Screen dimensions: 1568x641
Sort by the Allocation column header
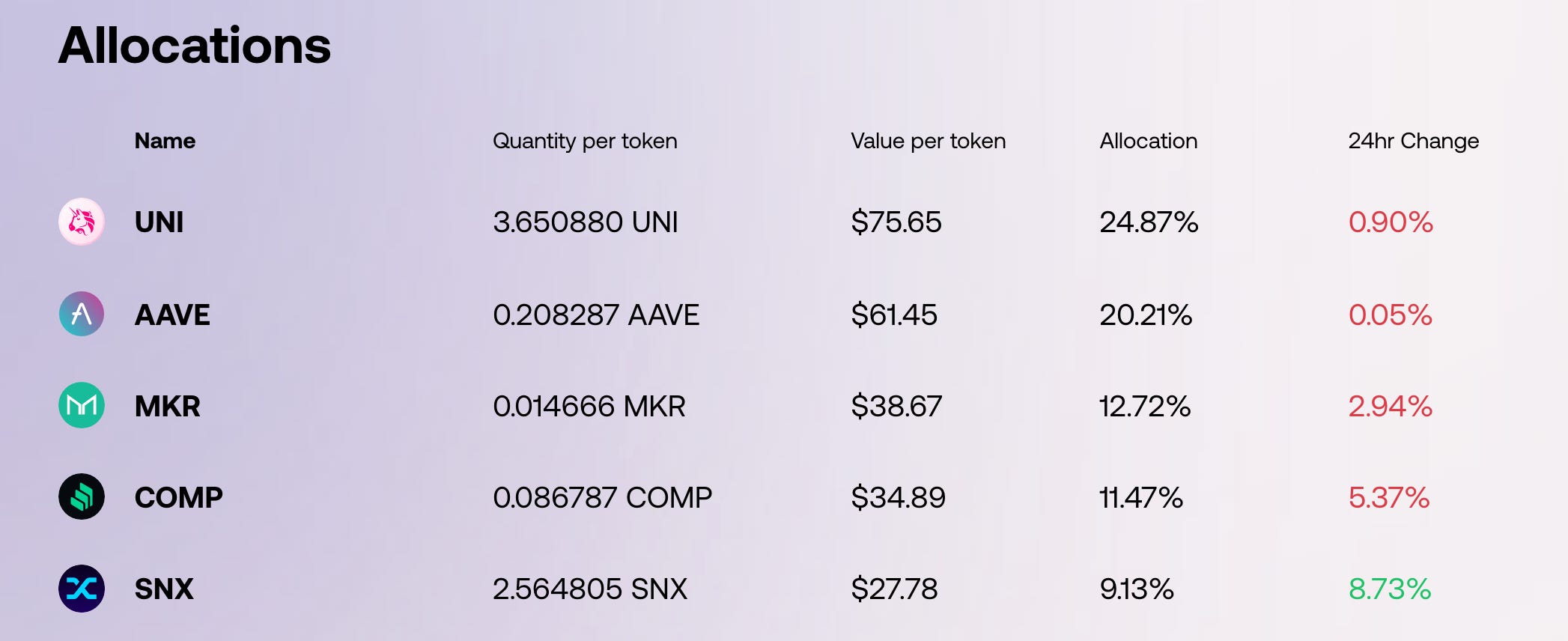1148,141
